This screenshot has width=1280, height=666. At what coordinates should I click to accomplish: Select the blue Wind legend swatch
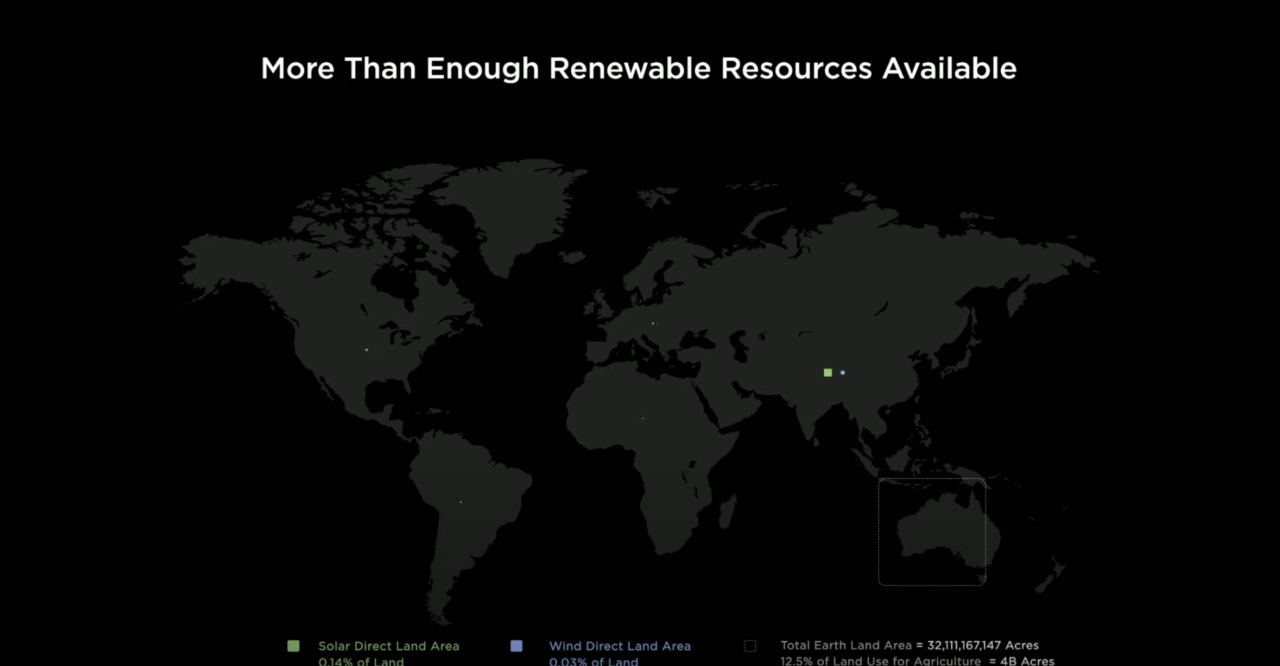click(x=516, y=646)
